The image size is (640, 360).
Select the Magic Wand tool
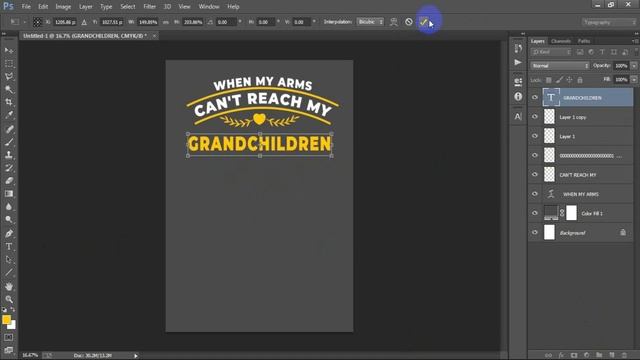(9, 89)
